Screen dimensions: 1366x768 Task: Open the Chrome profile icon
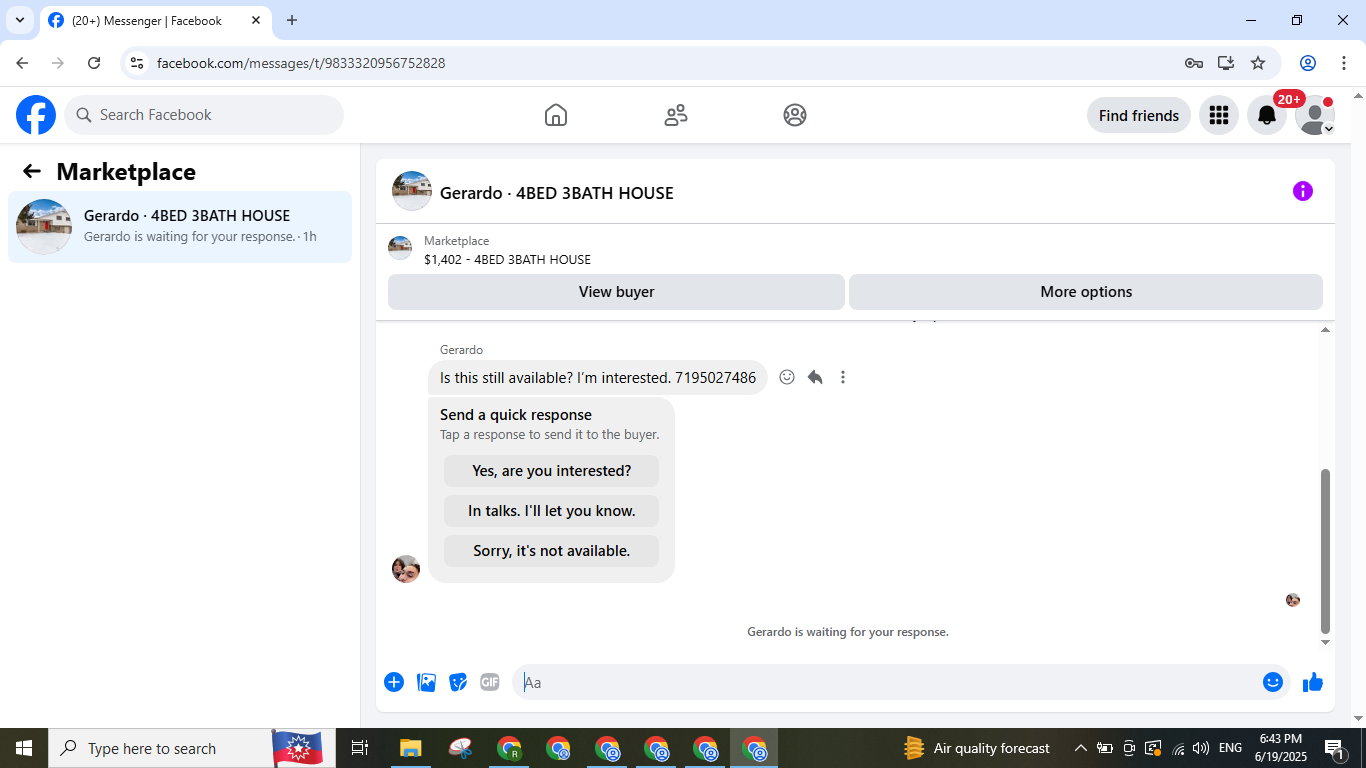pyautogui.click(x=1308, y=63)
